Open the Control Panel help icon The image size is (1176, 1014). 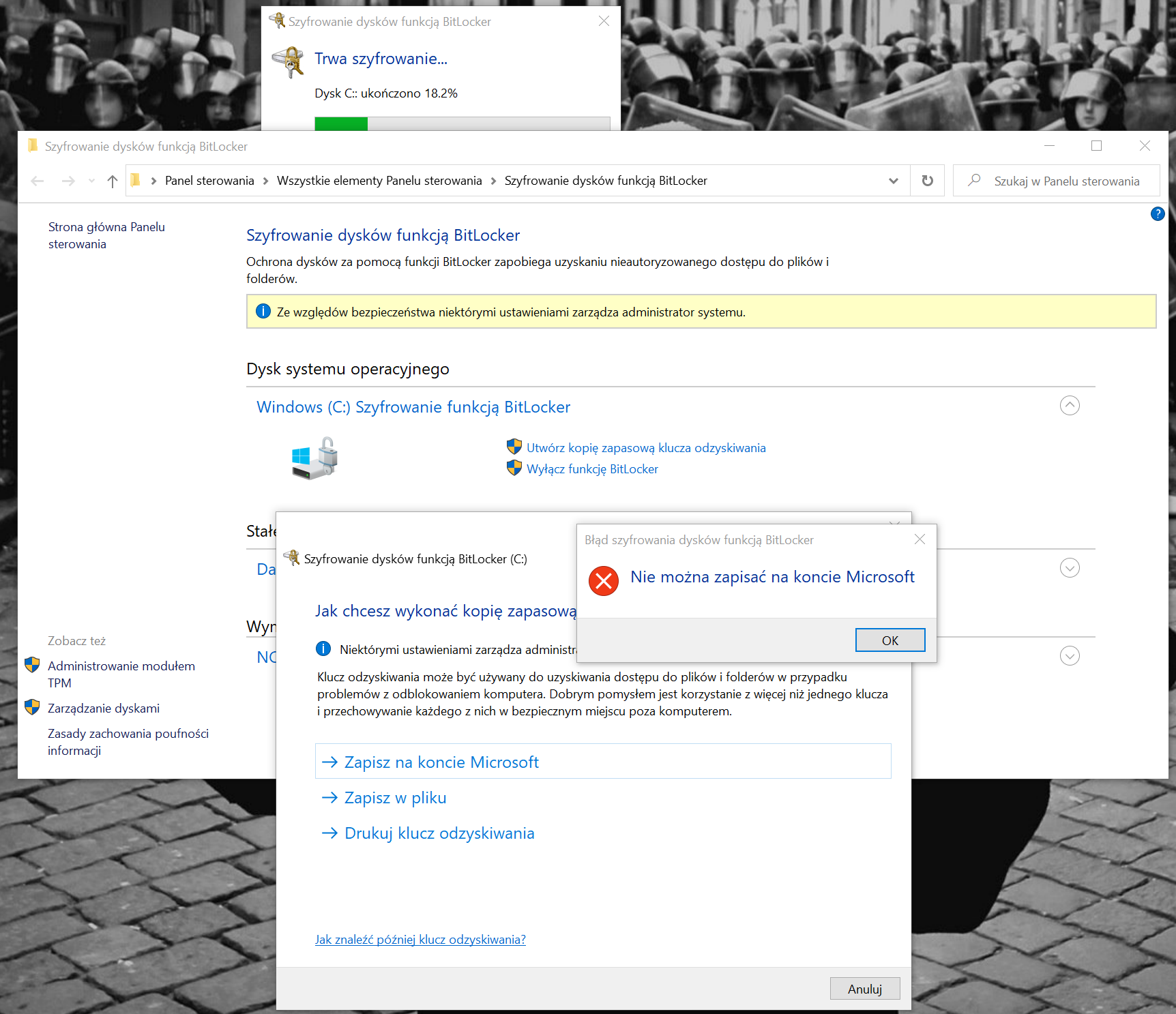(x=1158, y=214)
